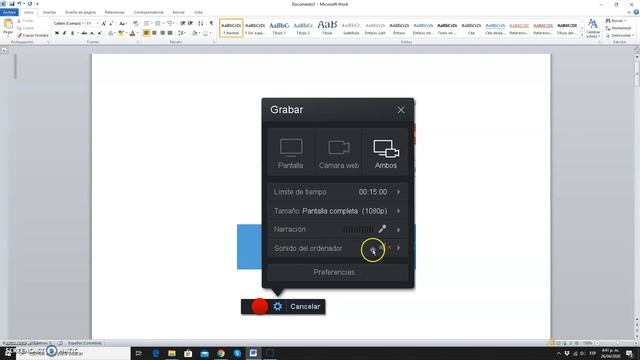Image resolution: width=640 pixels, height=360 pixels.
Task: Open the Mail app from the taskbar
Action: [x=204, y=353]
